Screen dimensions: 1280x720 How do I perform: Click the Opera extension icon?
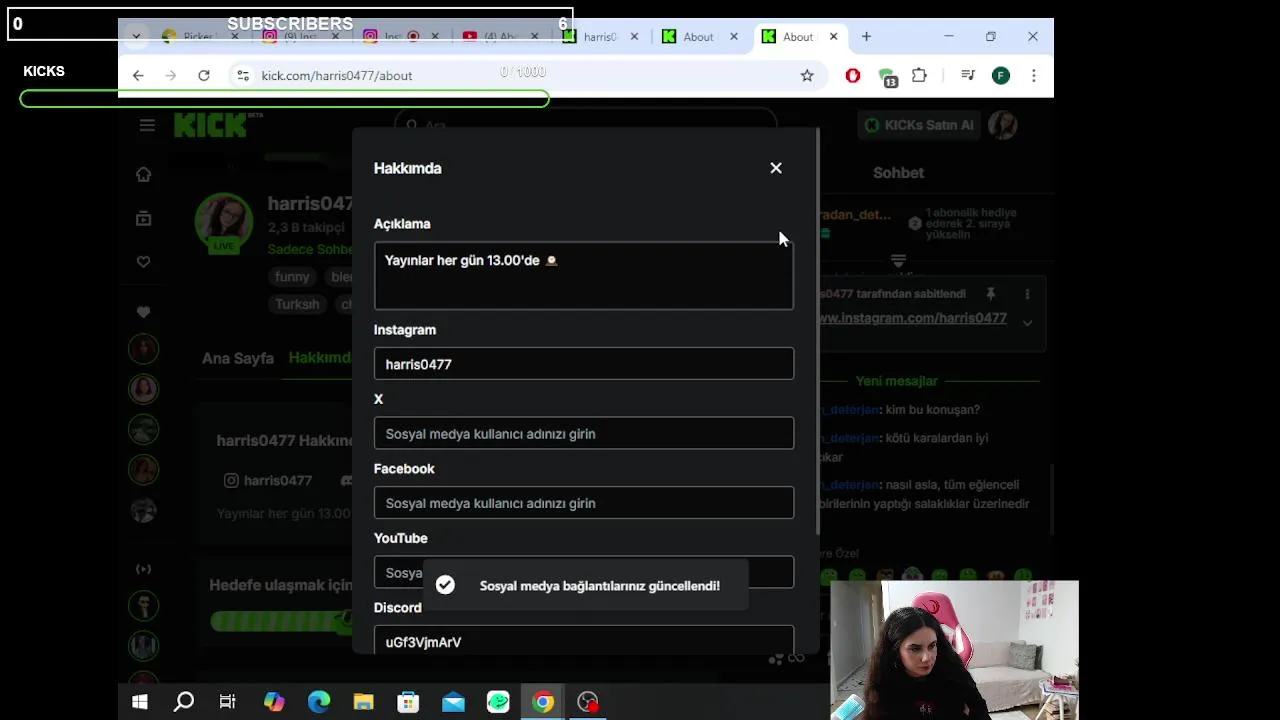pyautogui.click(x=853, y=75)
